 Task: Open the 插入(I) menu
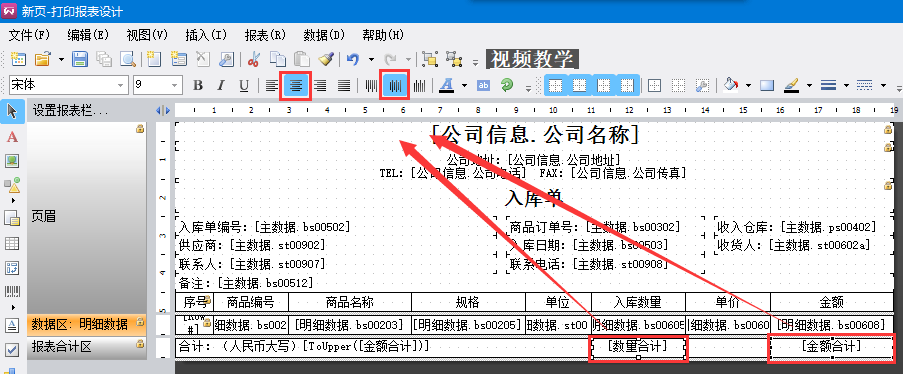[206, 35]
